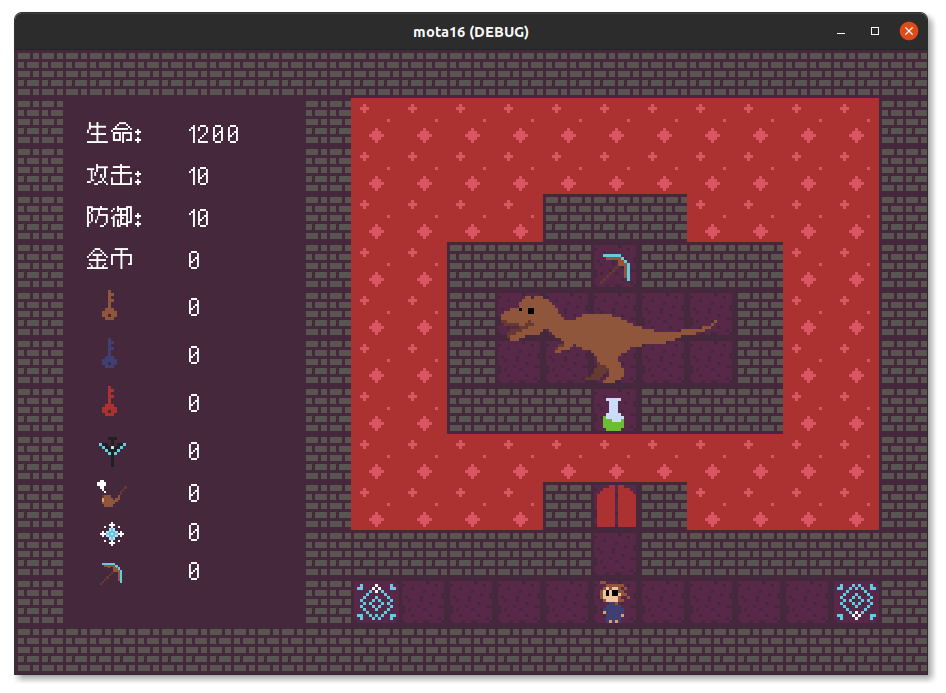Minimize the mota16 window
Screen dimensions: 946x693
(840, 31)
